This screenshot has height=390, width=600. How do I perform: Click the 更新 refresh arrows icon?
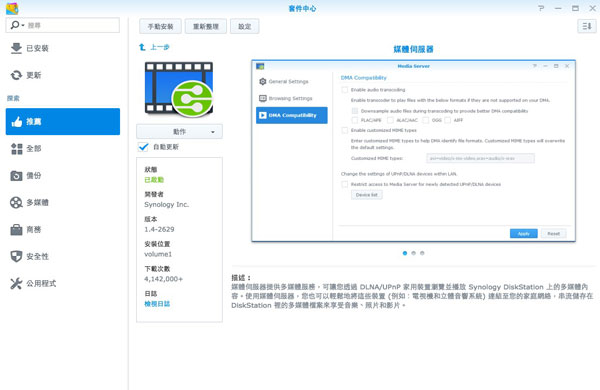(16, 75)
